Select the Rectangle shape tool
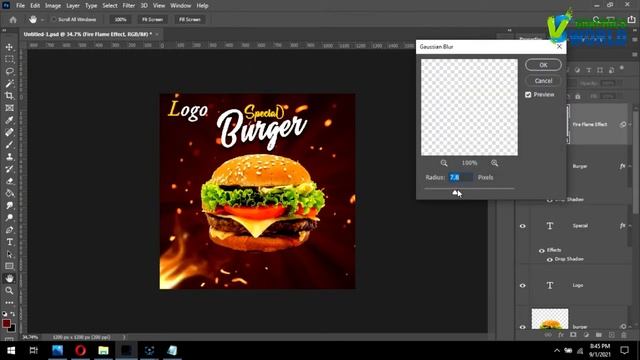 click(9, 266)
